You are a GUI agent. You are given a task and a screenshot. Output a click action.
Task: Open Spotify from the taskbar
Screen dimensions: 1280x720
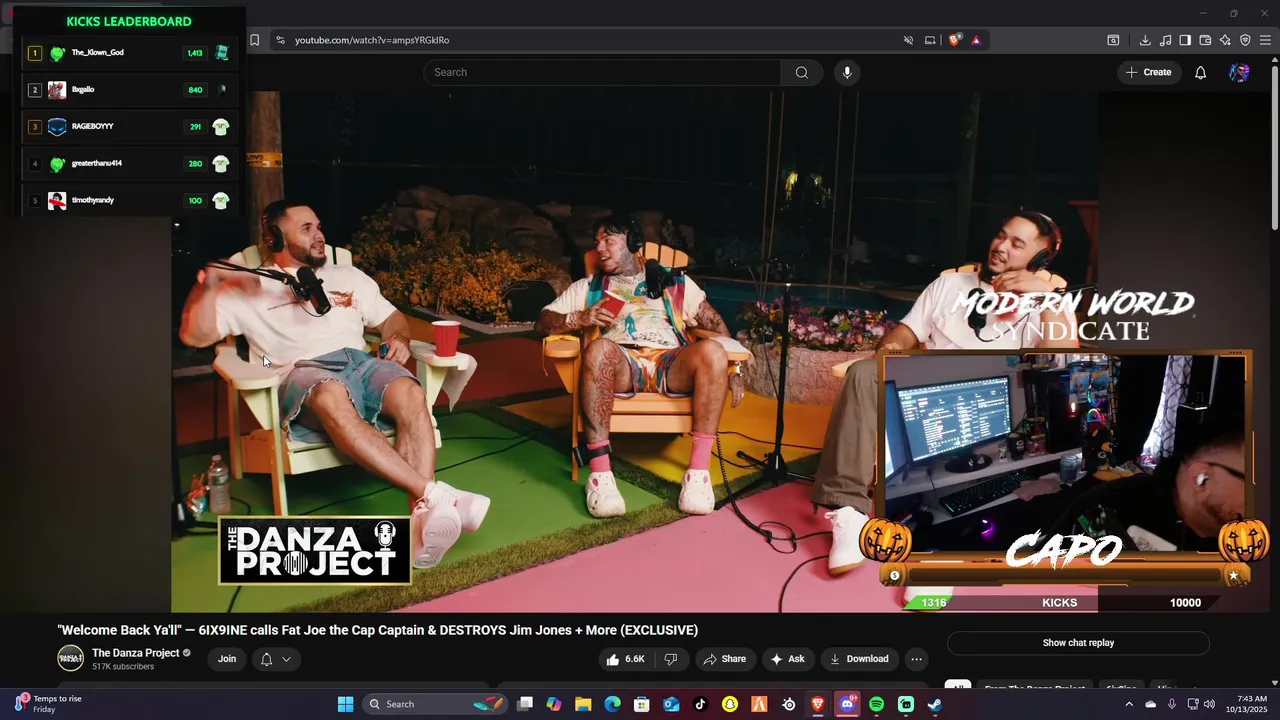click(877, 704)
